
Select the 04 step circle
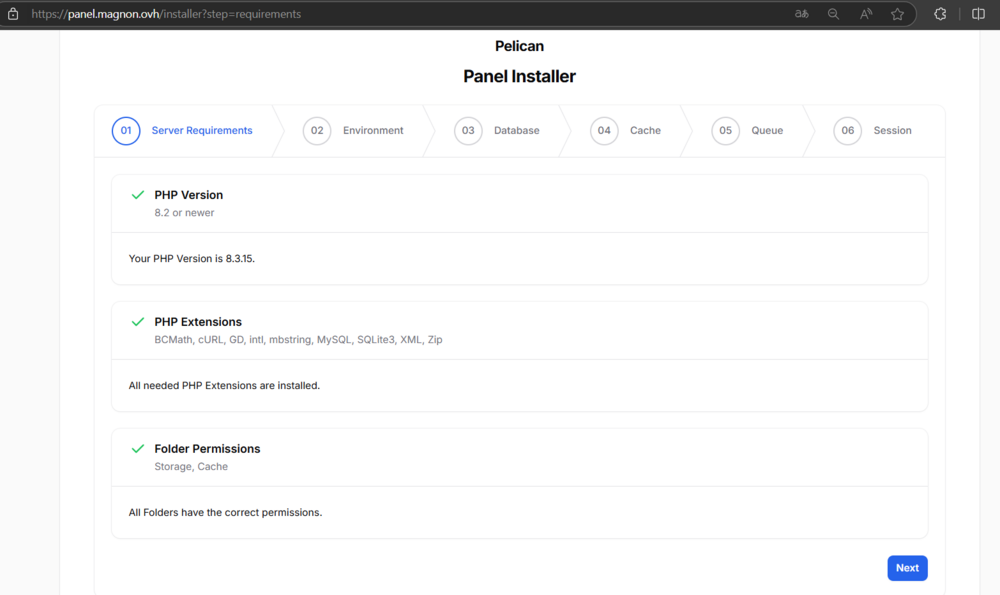coord(604,131)
